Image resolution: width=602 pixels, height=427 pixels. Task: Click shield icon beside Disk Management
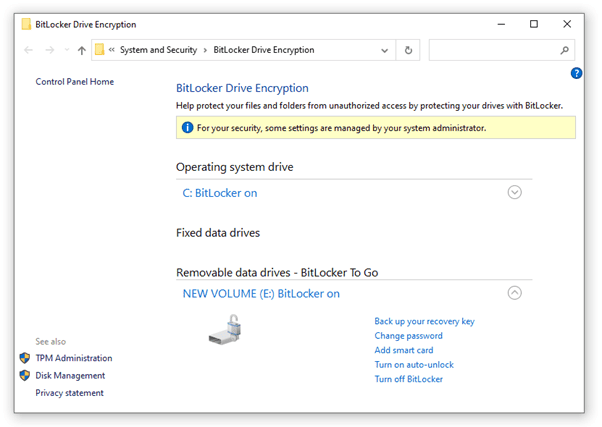click(x=25, y=375)
